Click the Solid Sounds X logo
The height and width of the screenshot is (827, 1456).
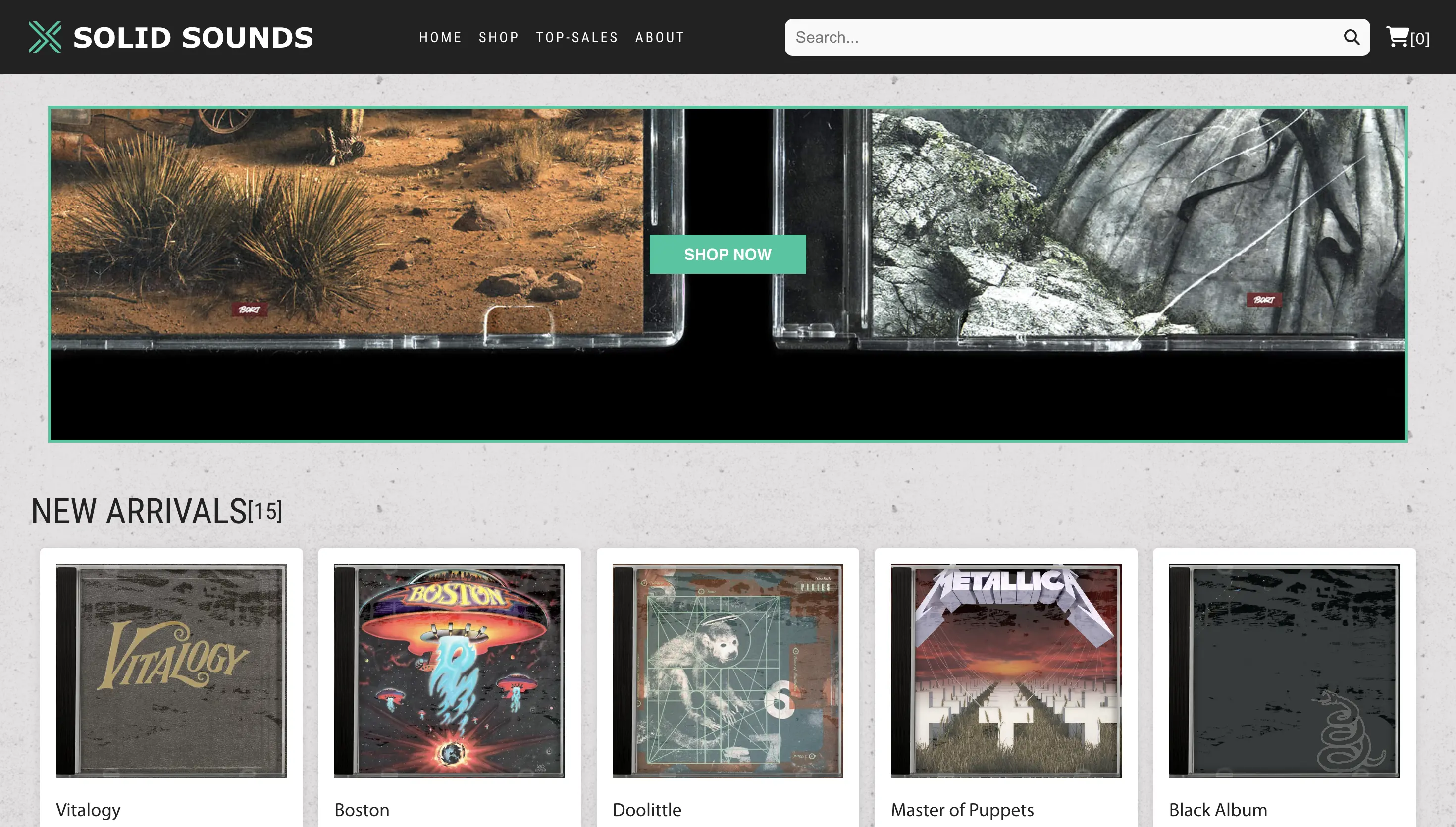point(44,37)
